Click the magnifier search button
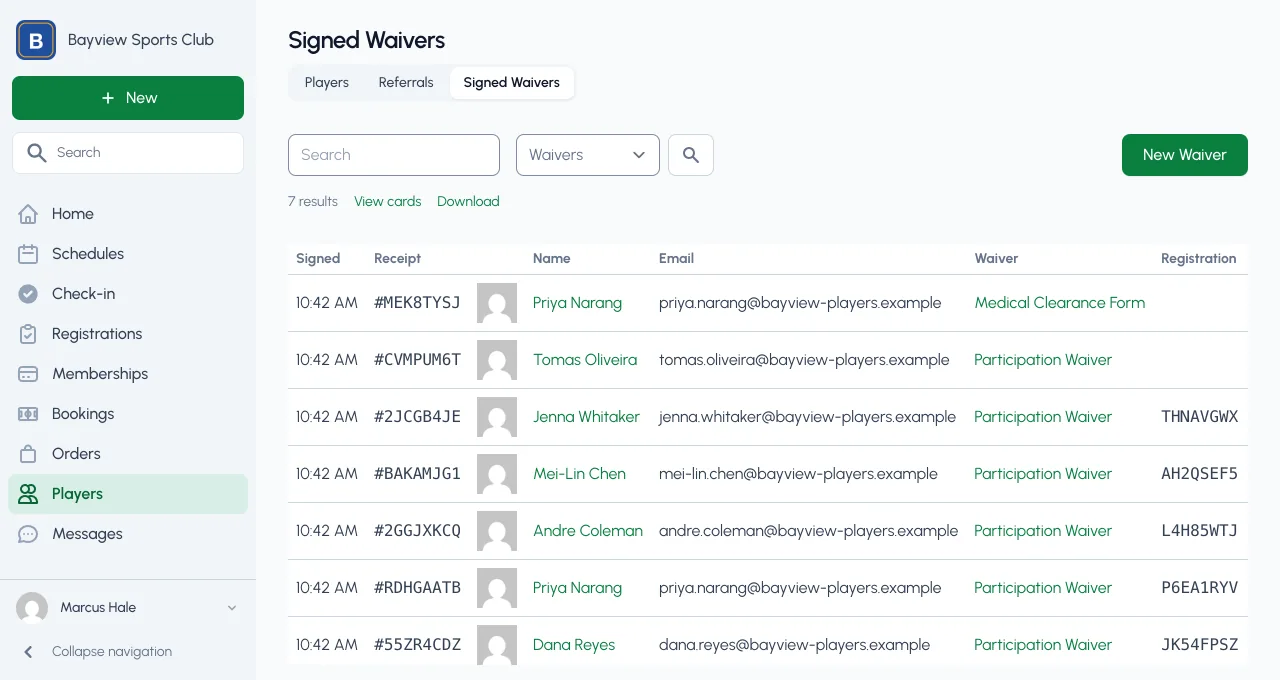The width and height of the screenshot is (1280, 680). [691, 155]
